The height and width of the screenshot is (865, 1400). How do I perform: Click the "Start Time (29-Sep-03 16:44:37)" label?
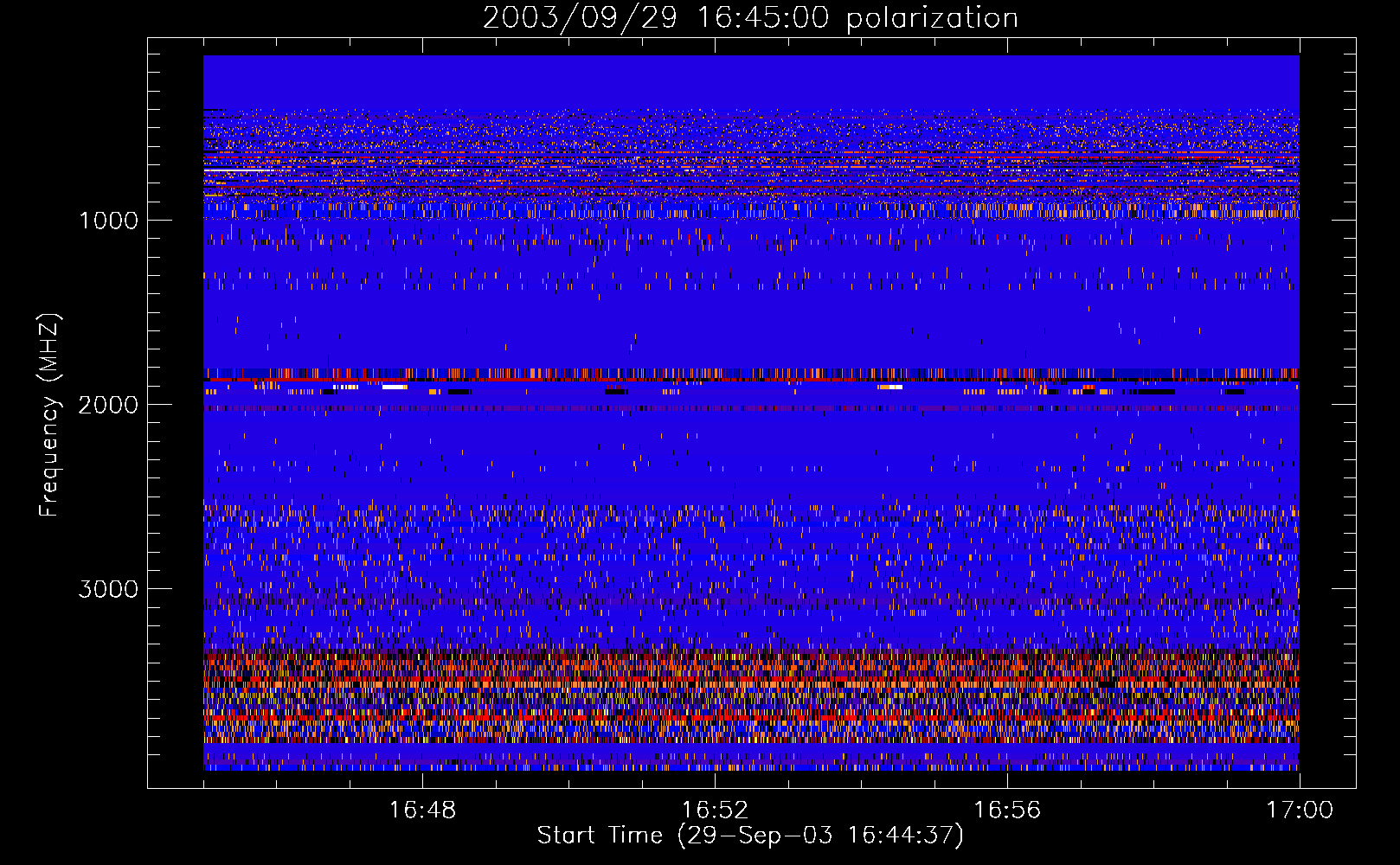(750, 836)
